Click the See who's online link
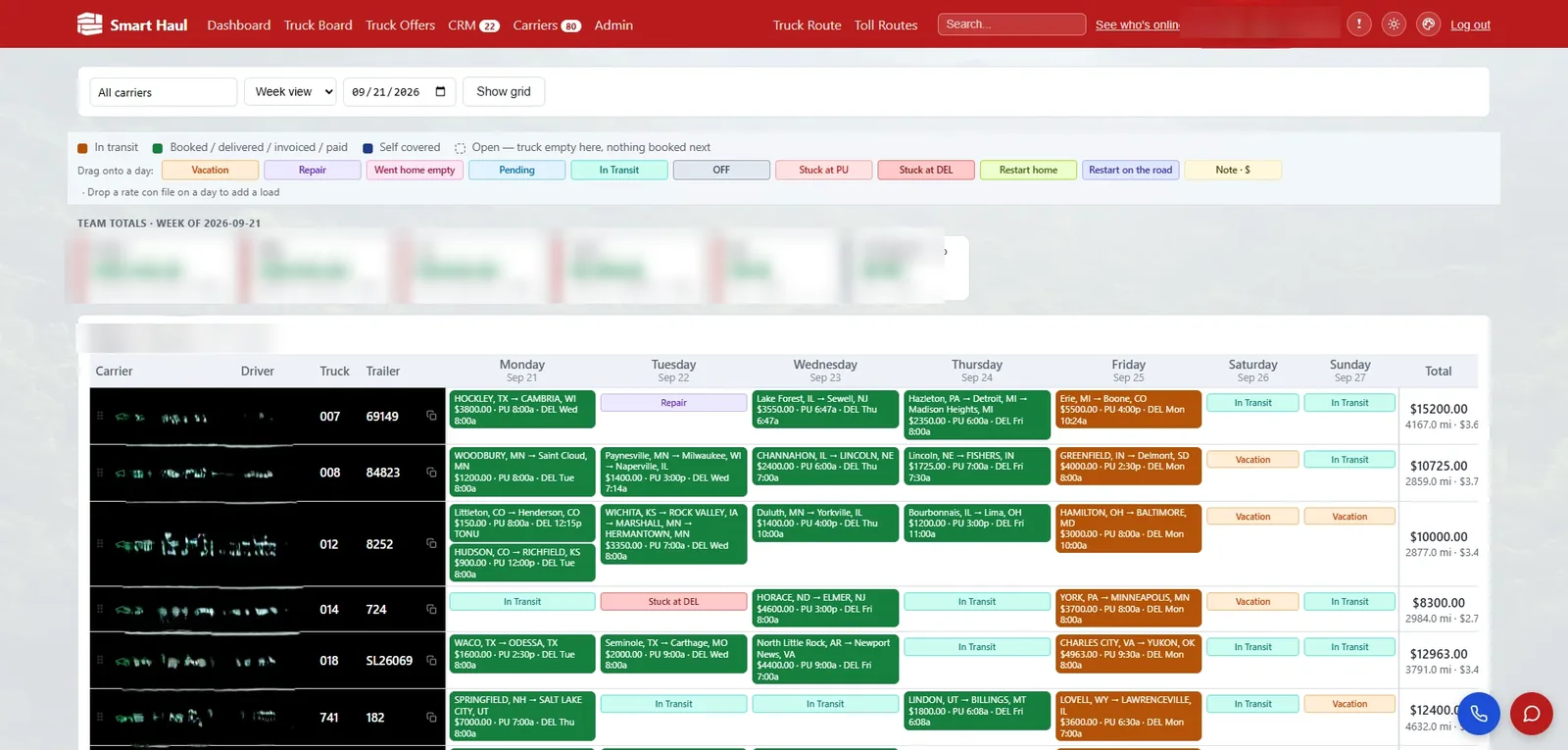1568x750 pixels. pos(1138,25)
